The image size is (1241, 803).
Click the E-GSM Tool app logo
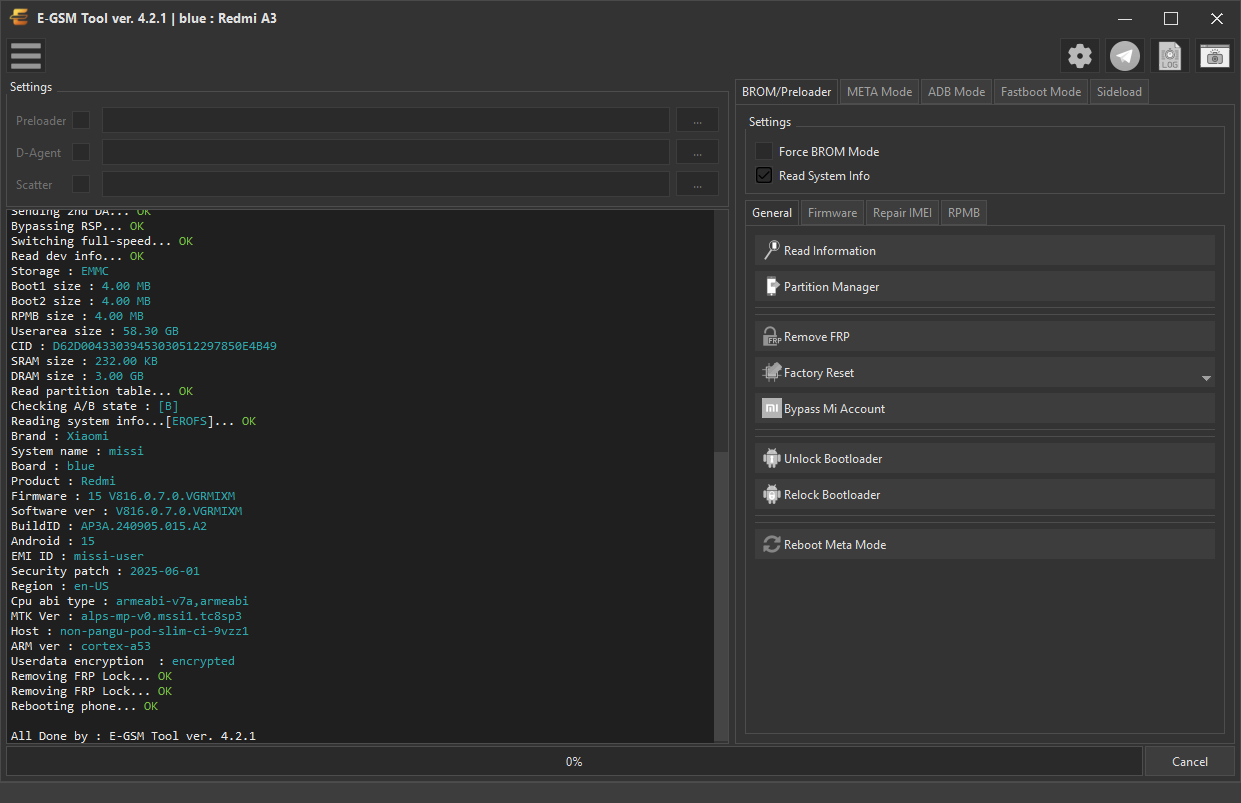click(20, 18)
